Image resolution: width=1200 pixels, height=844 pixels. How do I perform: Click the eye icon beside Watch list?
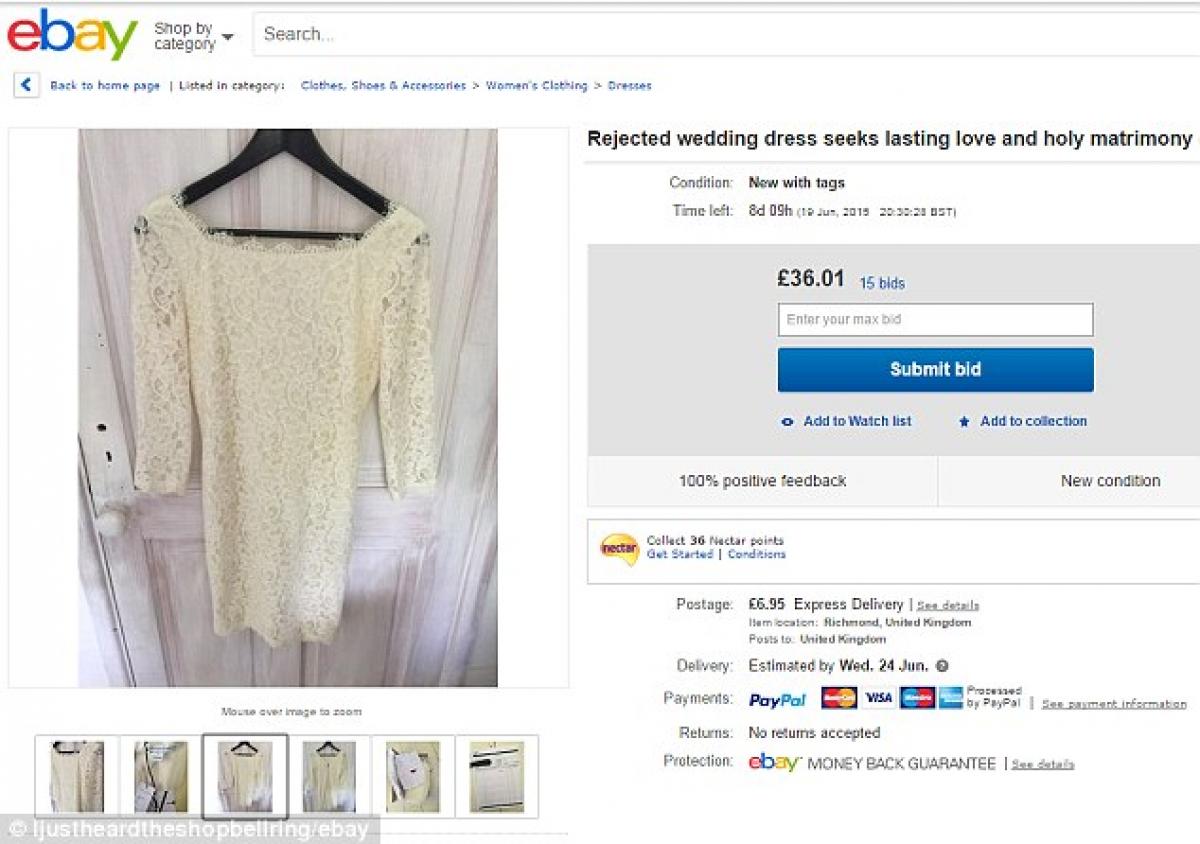click(x=788, y=422)
